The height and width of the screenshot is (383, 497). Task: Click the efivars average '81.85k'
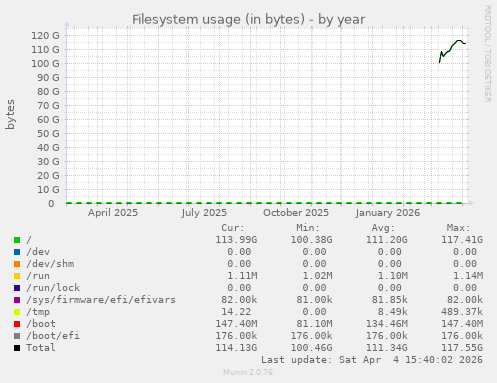coord(390,300)
